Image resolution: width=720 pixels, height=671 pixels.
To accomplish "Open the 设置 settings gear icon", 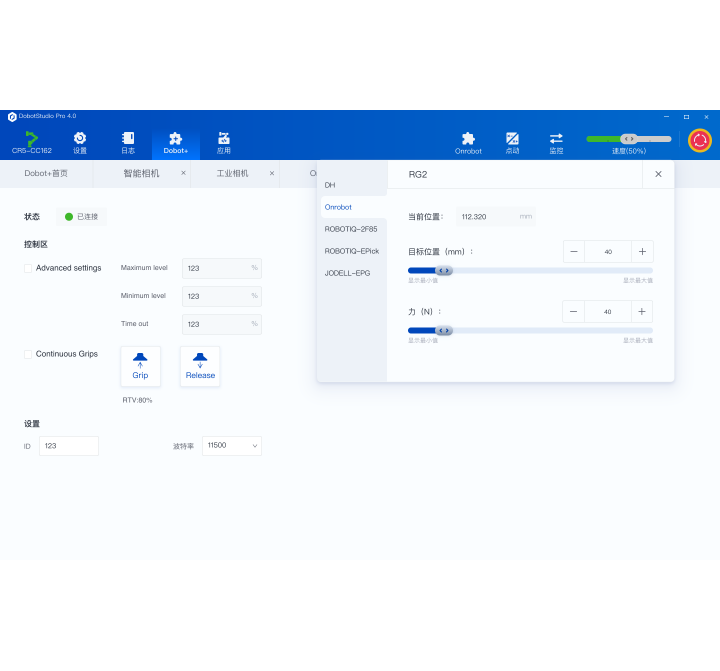I will [80, 139].
